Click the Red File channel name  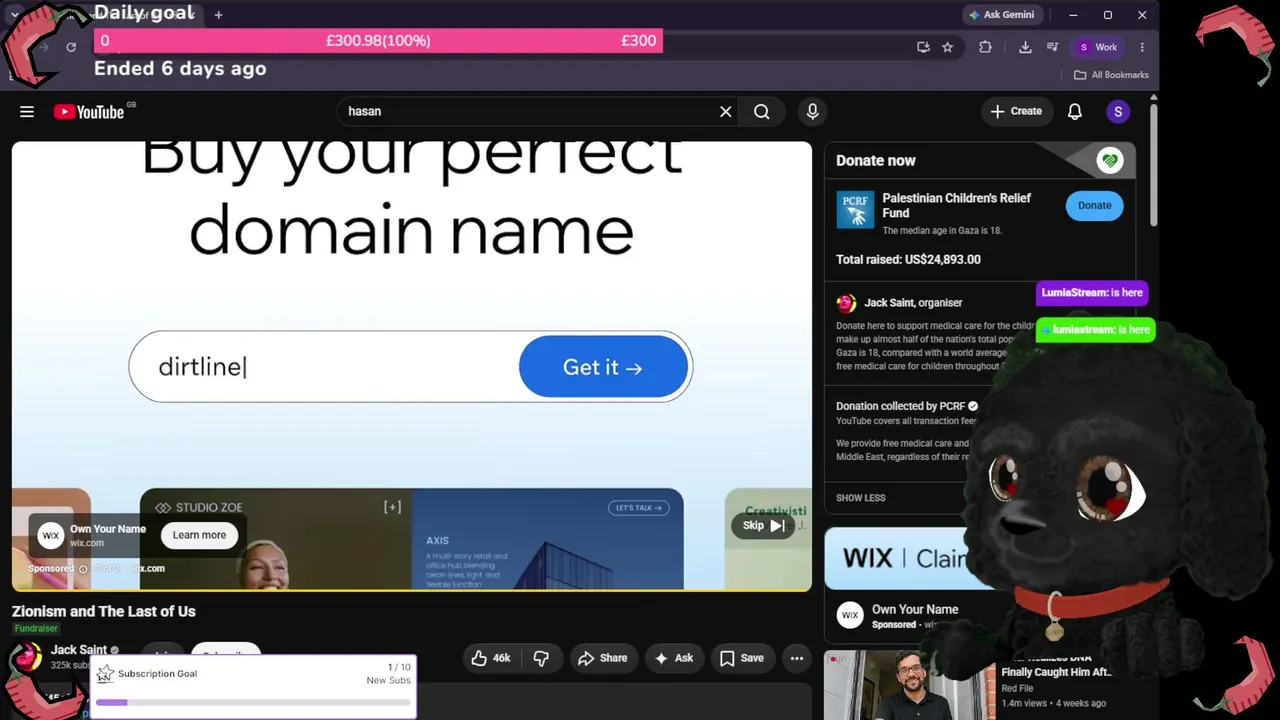(x=1018, y=689)
